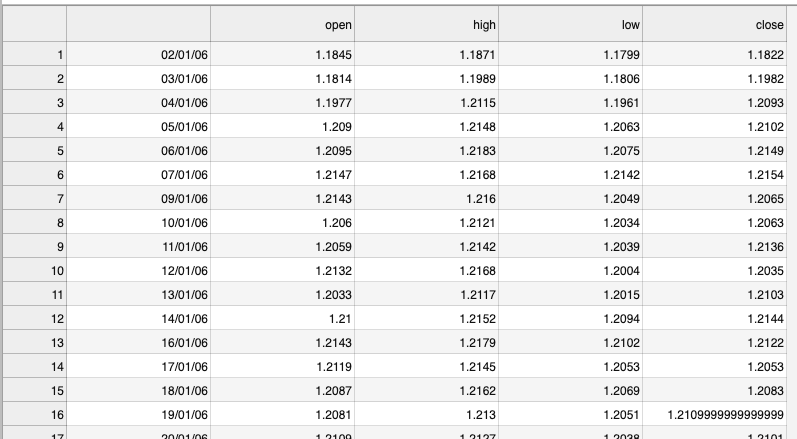
Task: Click the date cell 14/01/06
Action: pos(138,319)
